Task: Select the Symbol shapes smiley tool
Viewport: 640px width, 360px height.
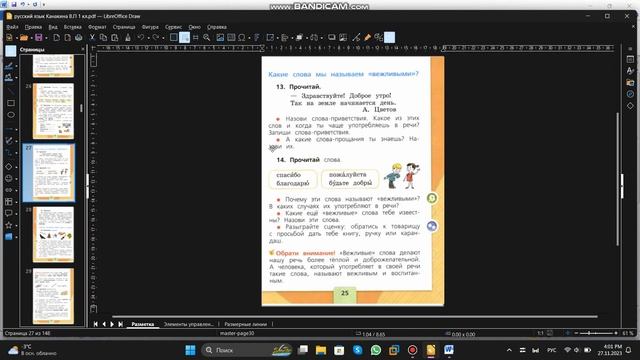Action: tap(9, 178)
